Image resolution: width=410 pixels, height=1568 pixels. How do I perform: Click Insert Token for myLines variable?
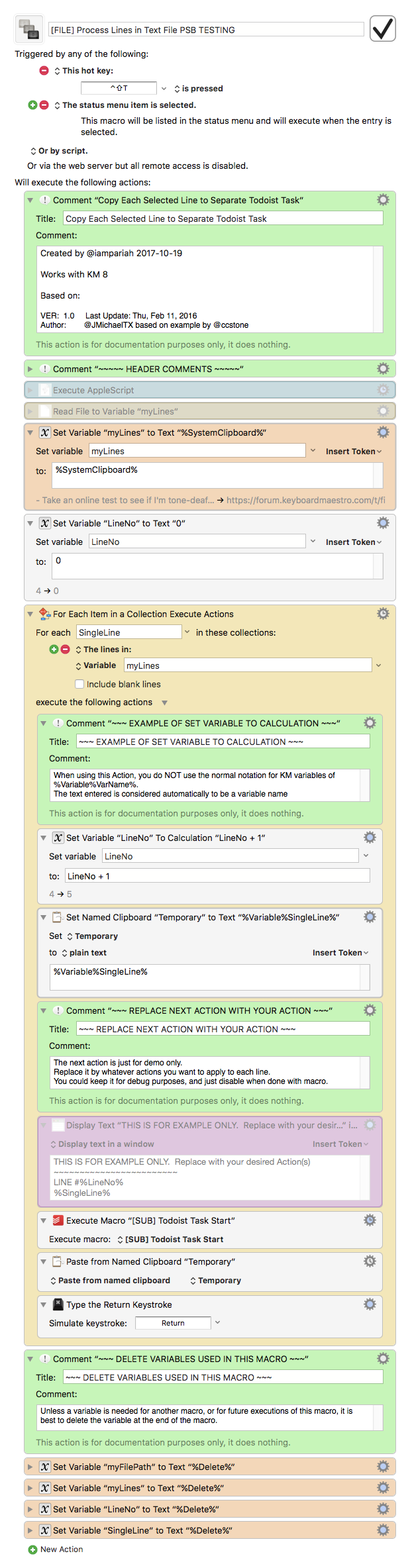(354, 451)
